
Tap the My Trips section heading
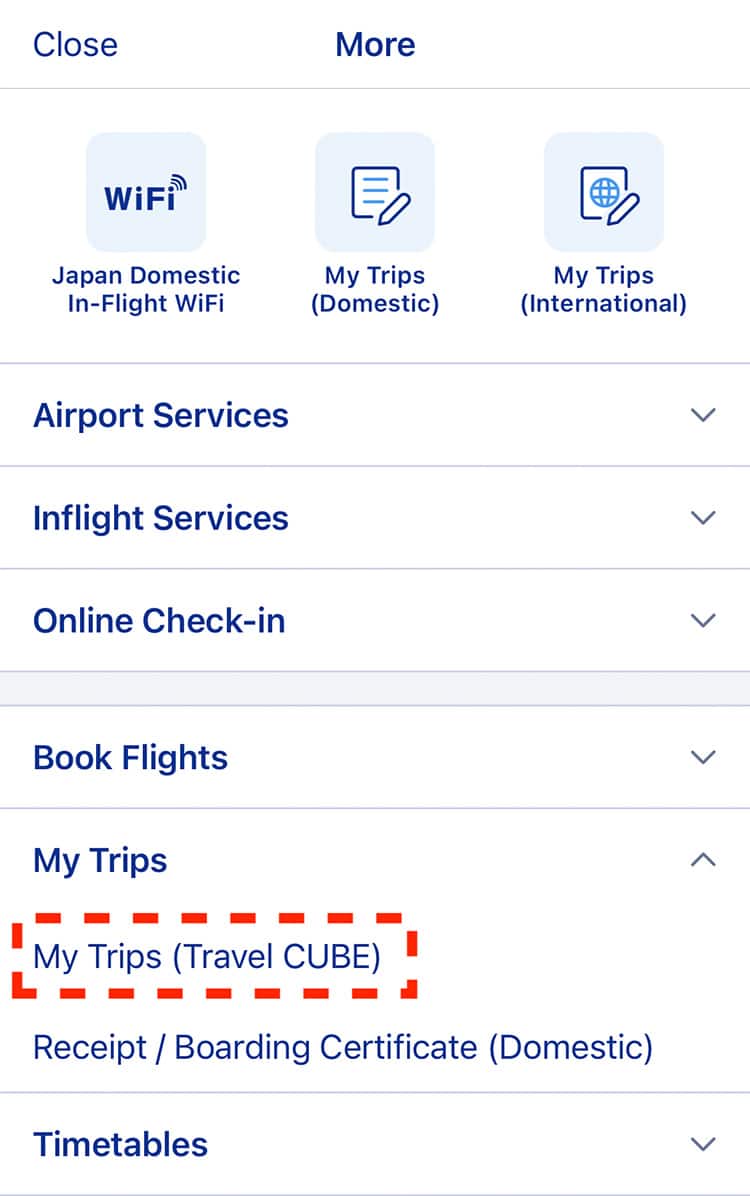[100, 861]
